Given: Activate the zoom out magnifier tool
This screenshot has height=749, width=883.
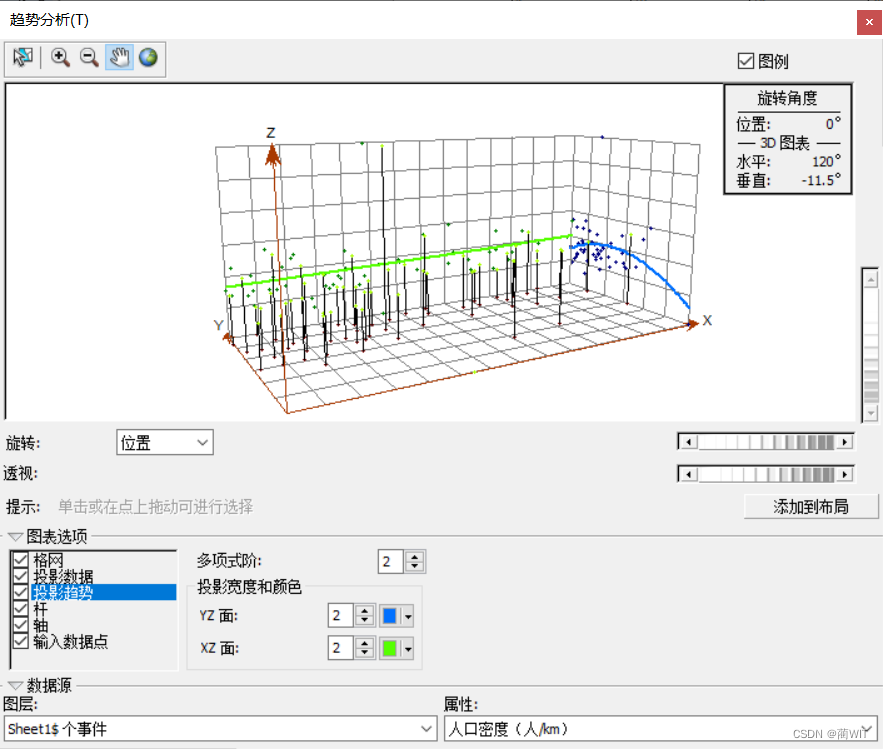Looking at the screenshot, I should 90,57.
